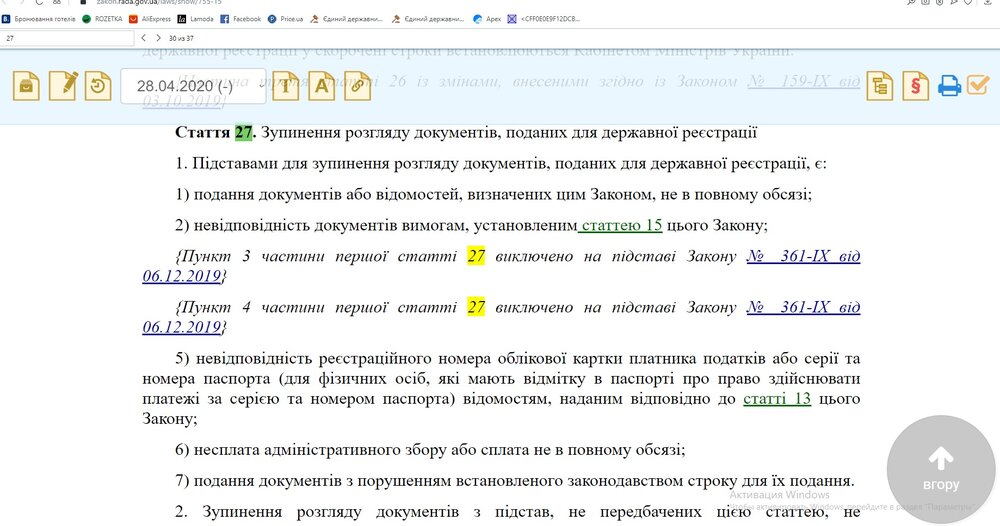Click text '6) несплата адміністративного збору'
Screen dimensions: 1000x526
click(x=311, y=449)
